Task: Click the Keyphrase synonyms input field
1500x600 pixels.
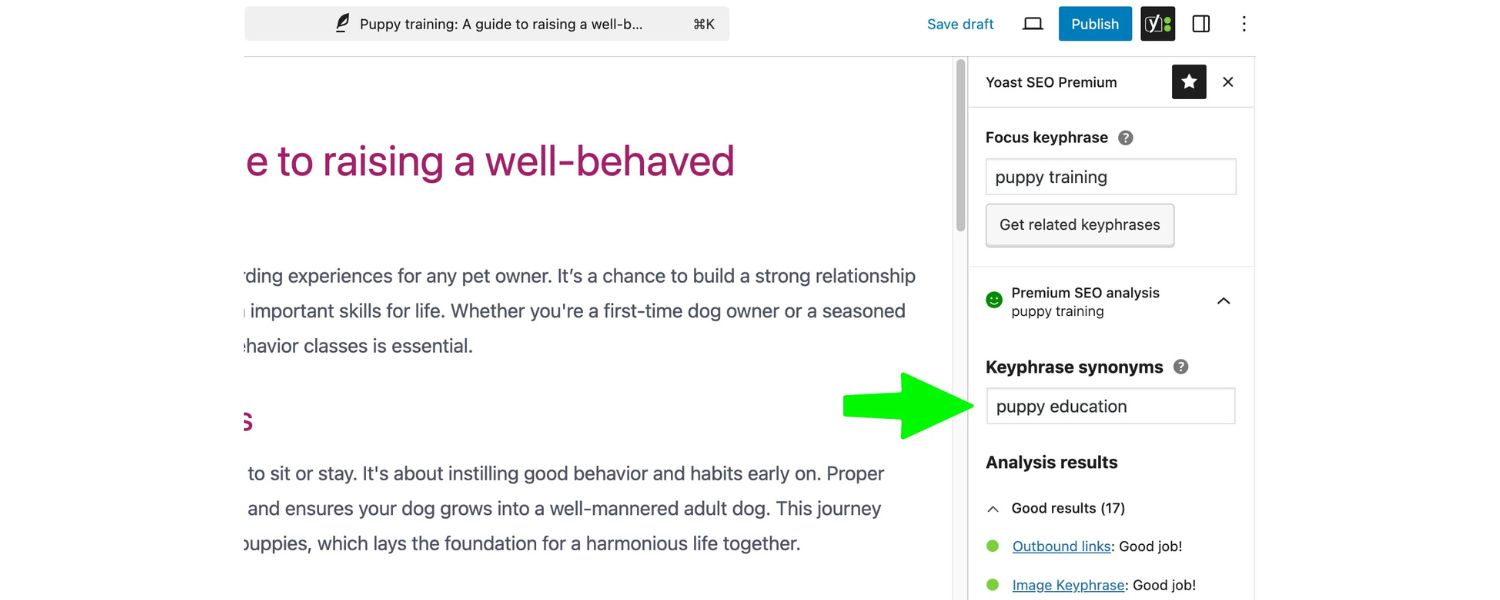Action: [x=1110, y=406]
